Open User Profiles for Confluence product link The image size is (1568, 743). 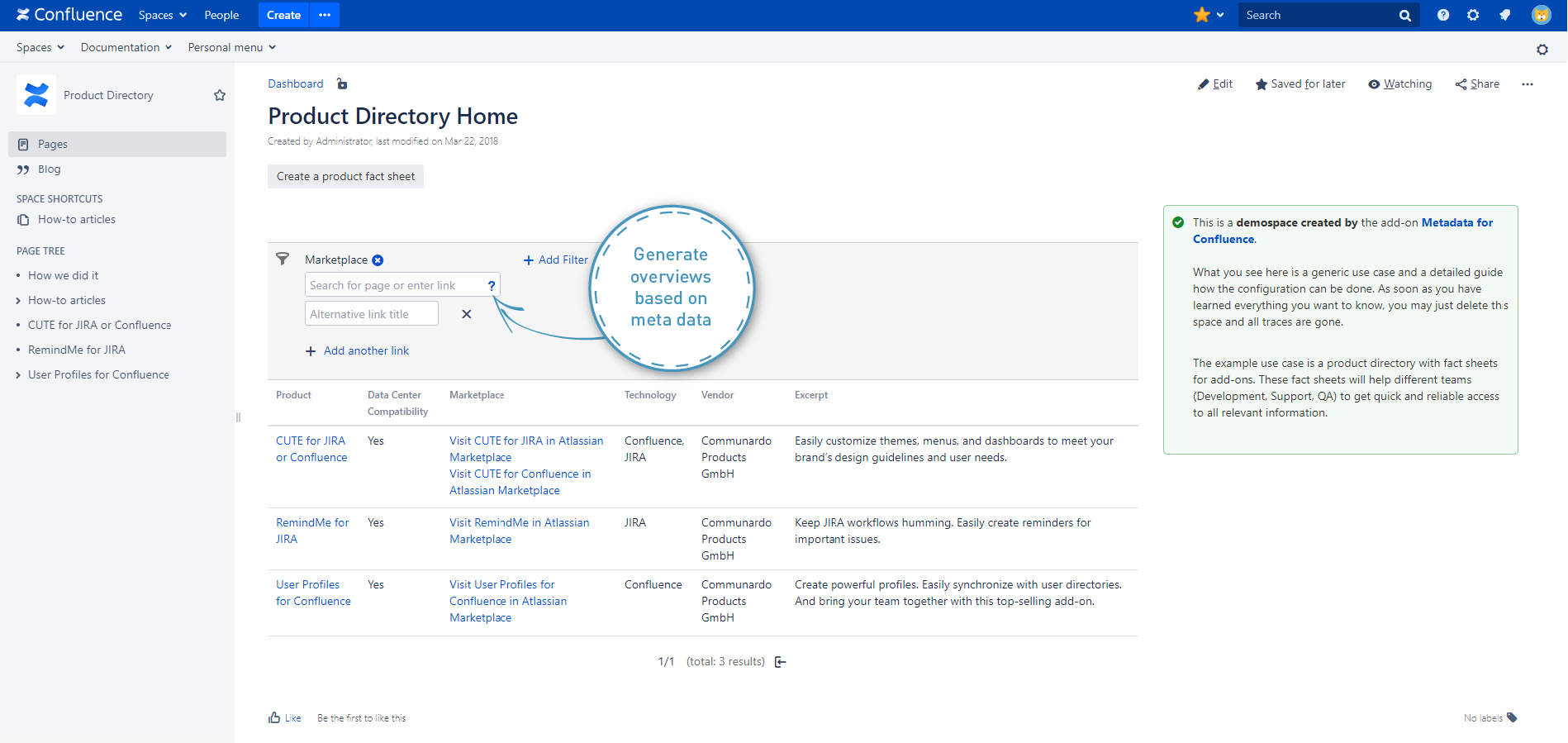[313, 593]
